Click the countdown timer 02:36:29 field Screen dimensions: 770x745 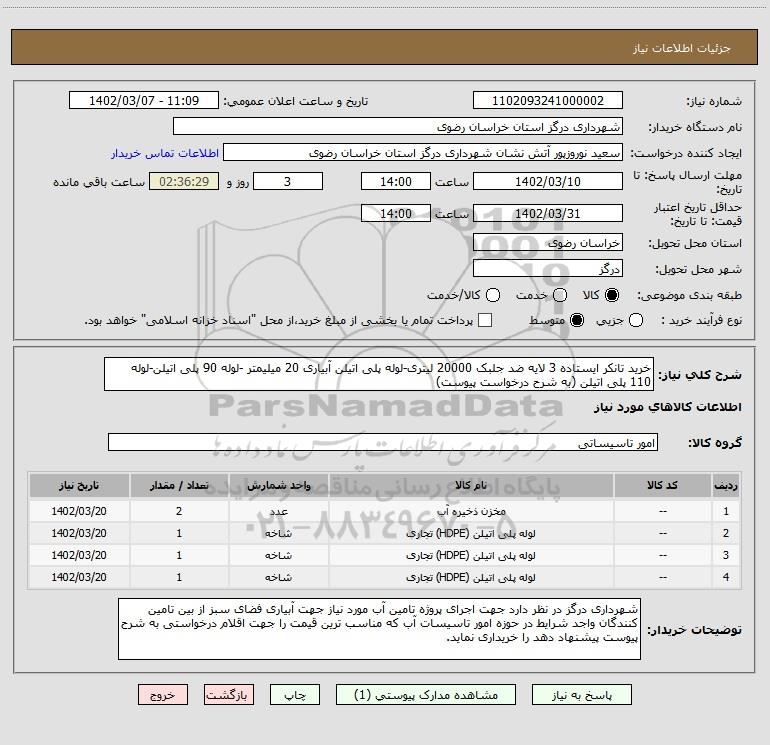[x=184, y=181]
